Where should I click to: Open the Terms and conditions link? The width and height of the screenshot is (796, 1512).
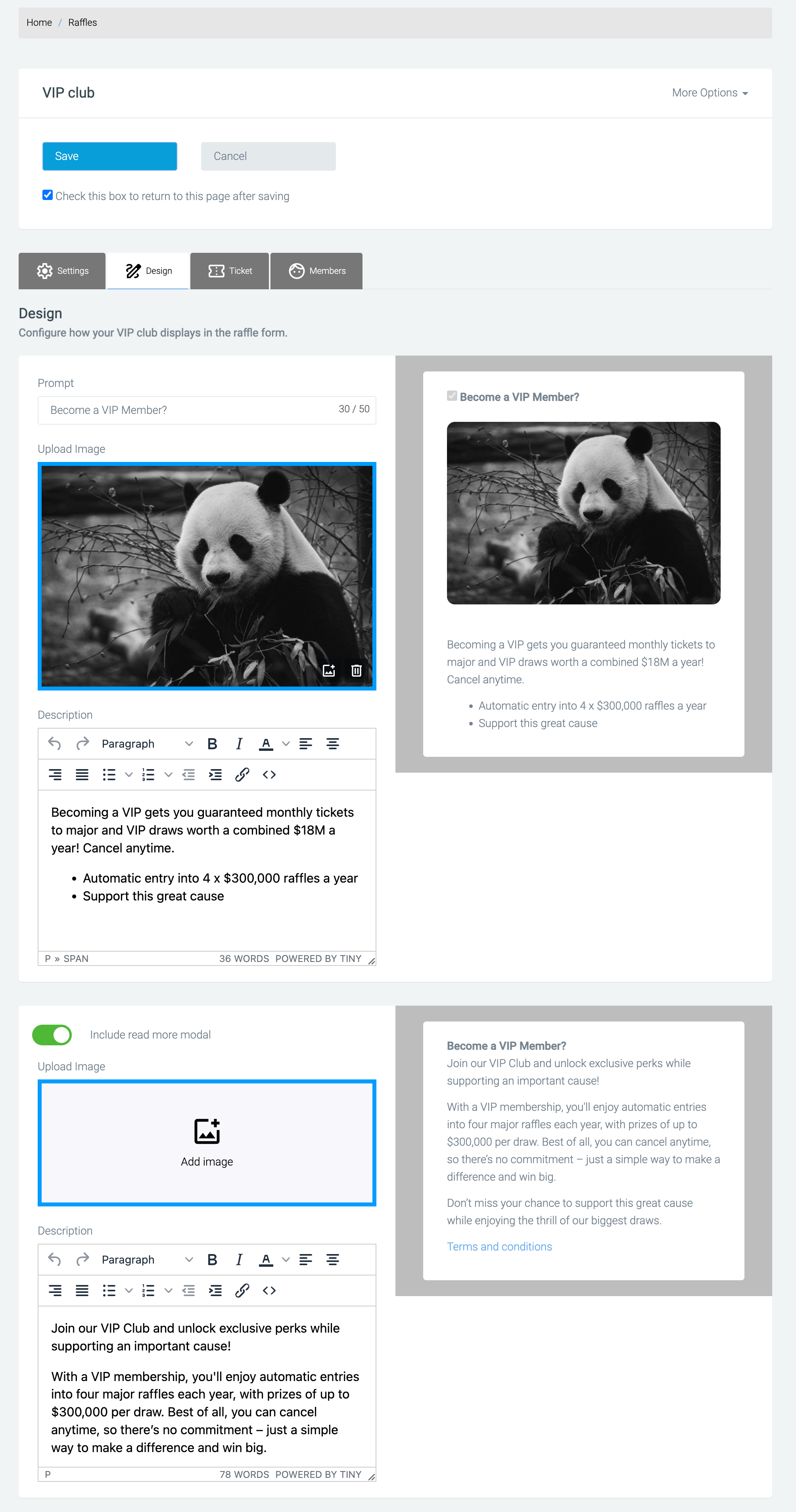[x=499, y=1247]
